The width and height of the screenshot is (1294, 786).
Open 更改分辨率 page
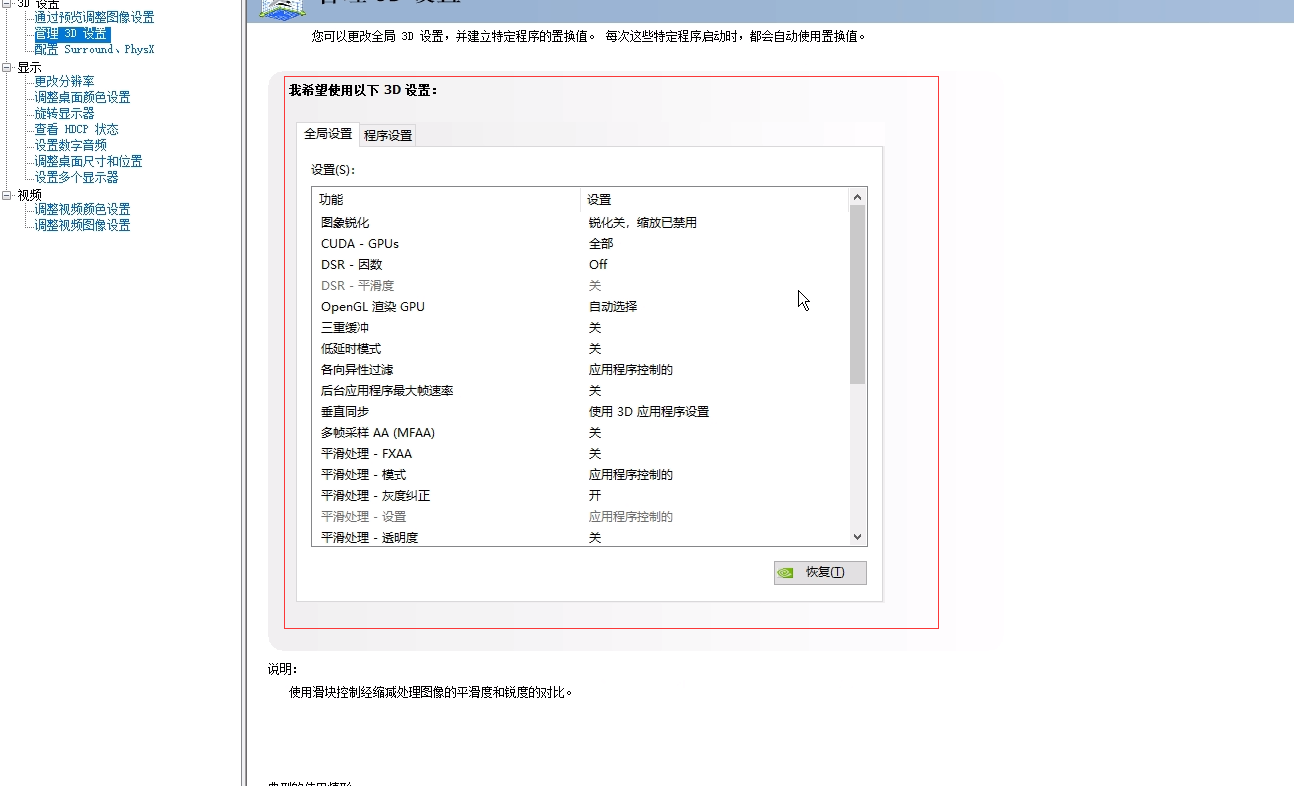[64, 82]
